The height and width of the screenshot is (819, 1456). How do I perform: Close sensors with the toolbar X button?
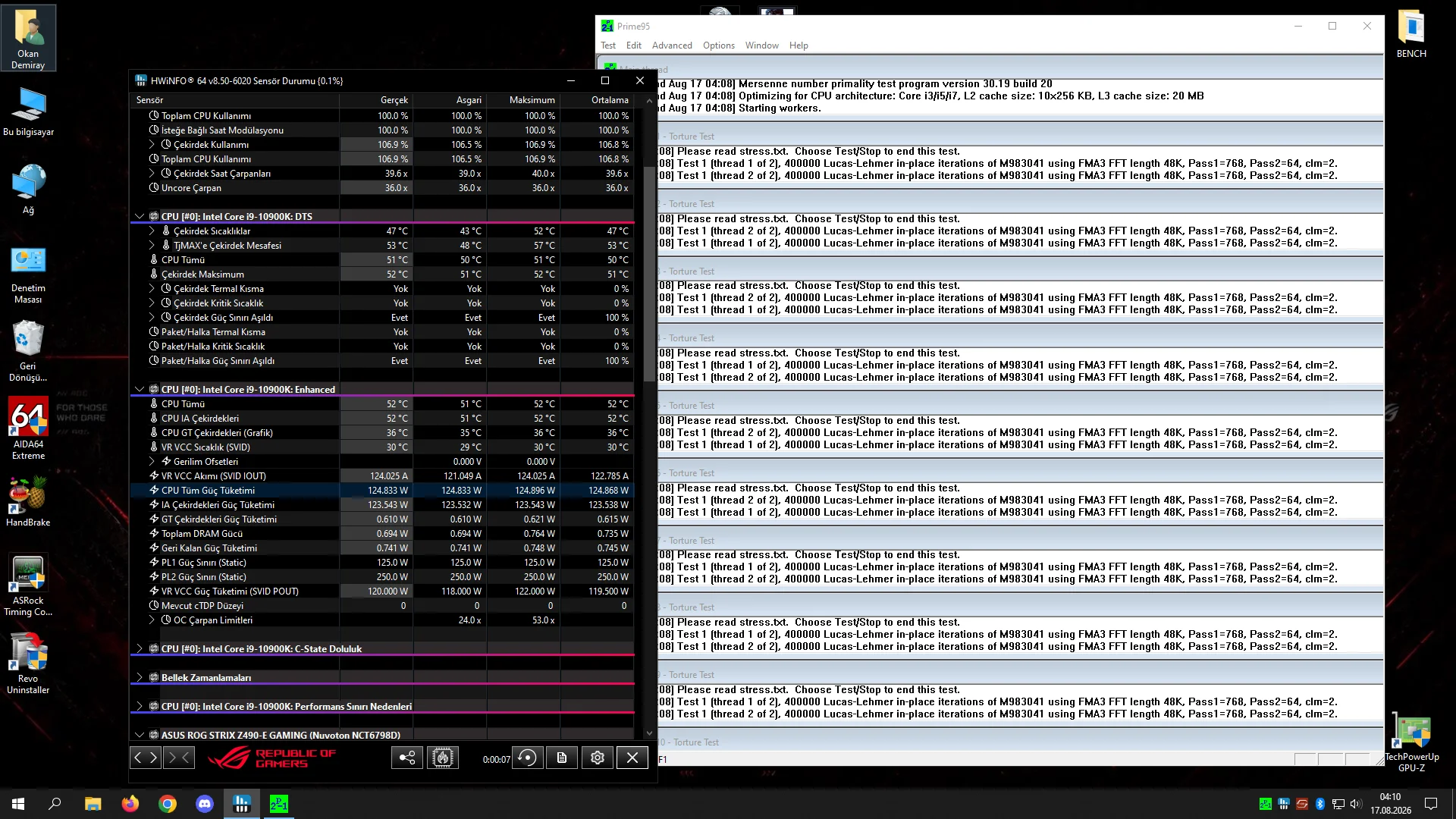[632, 758]
